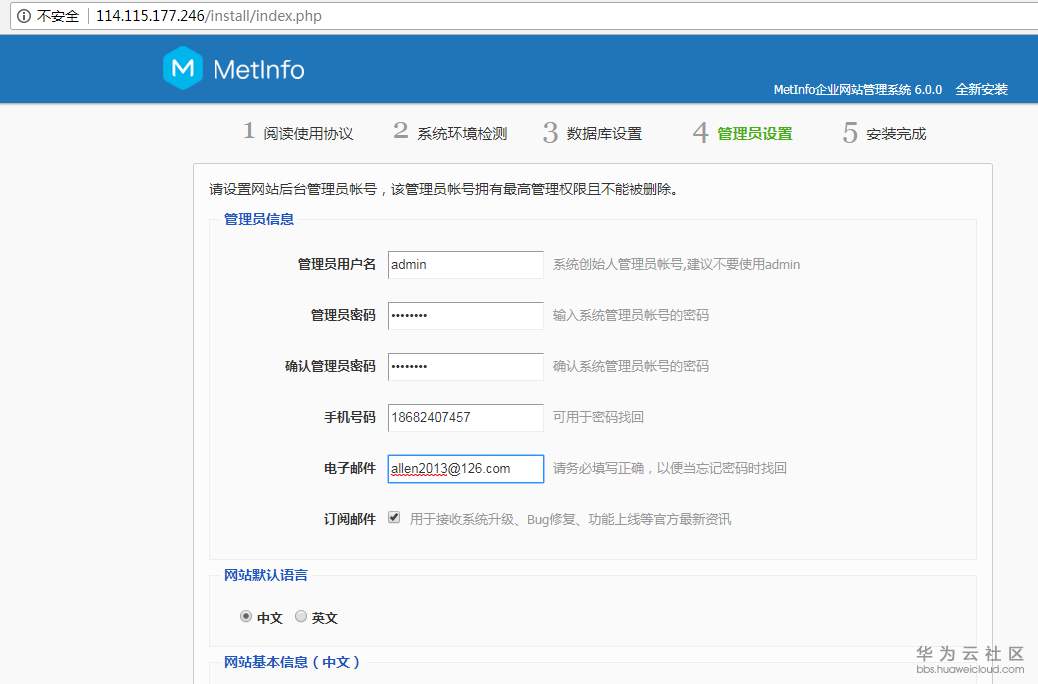The width and height of the screenshot is (1038, 684).
Task: Select the 中文 language radio button
Action: [246, 616]
